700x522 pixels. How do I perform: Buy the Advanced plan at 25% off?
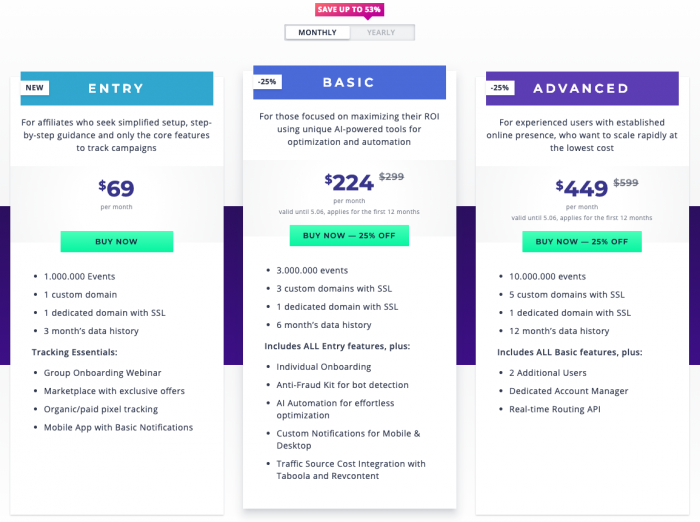click(582, 242)
